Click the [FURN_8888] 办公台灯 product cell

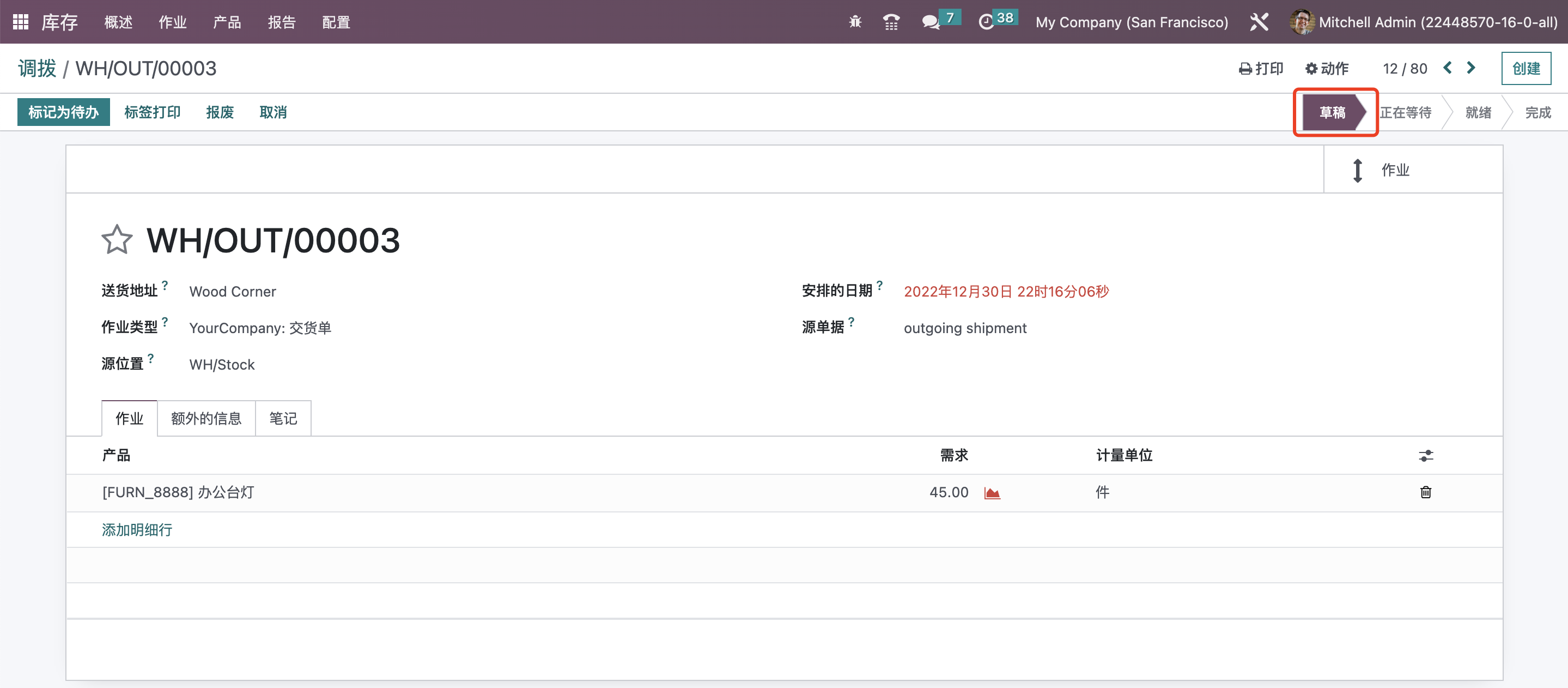178,492
